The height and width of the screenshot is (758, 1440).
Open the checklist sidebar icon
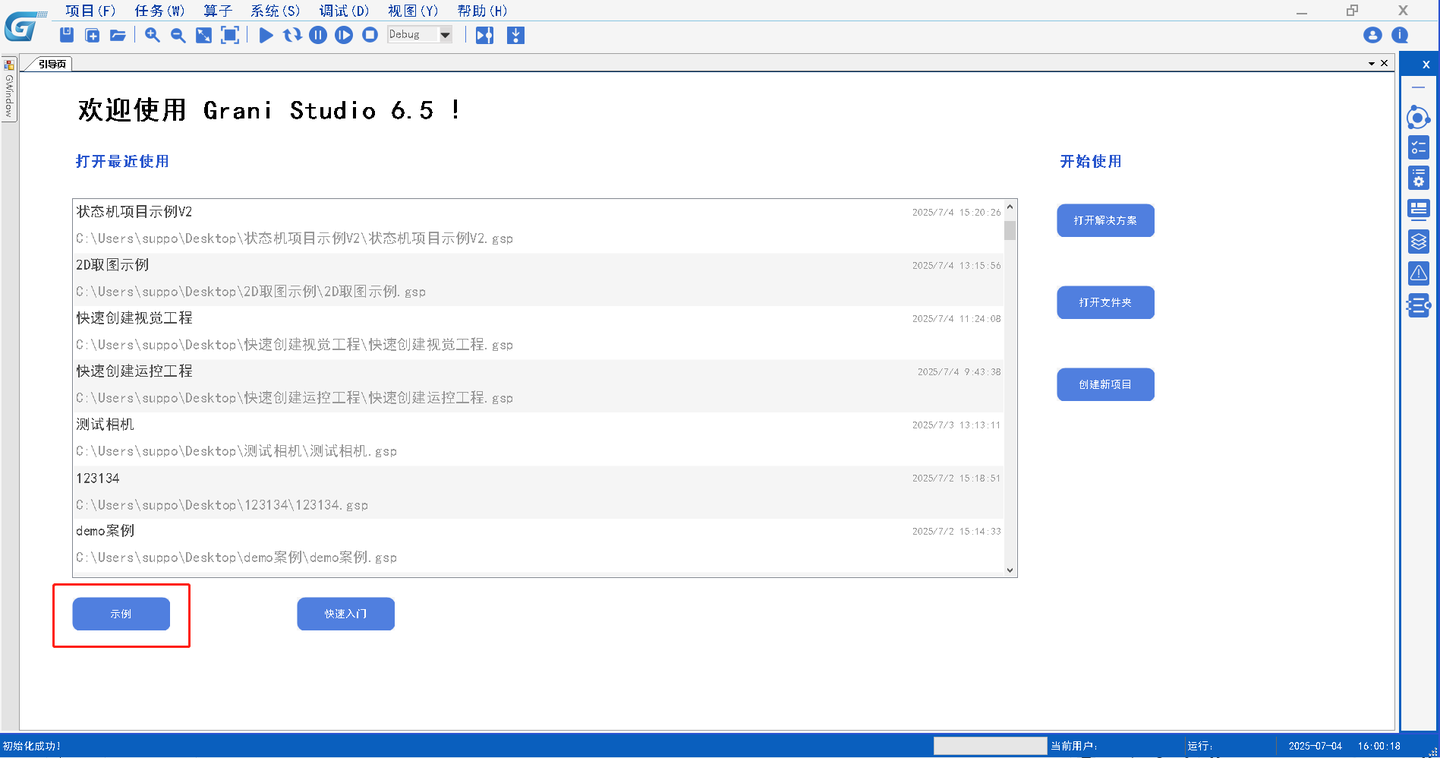click(1418, 148)
